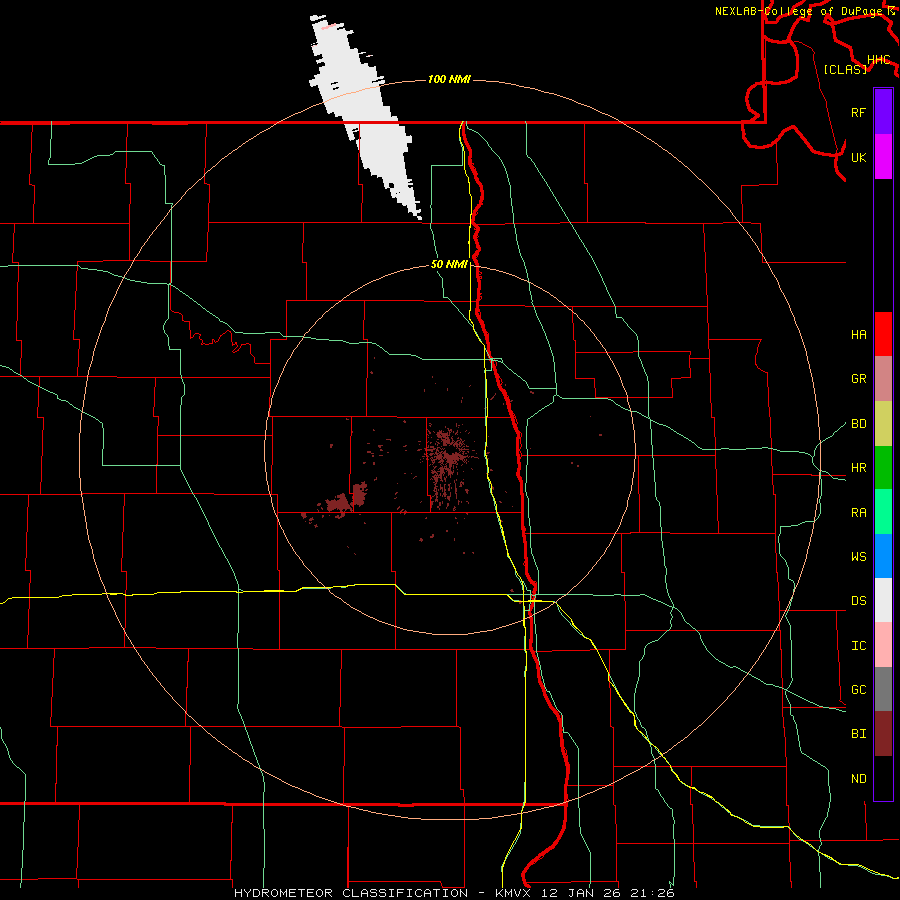Click the 'ND' legend label
900x900 pixels.
click(858, 778)
